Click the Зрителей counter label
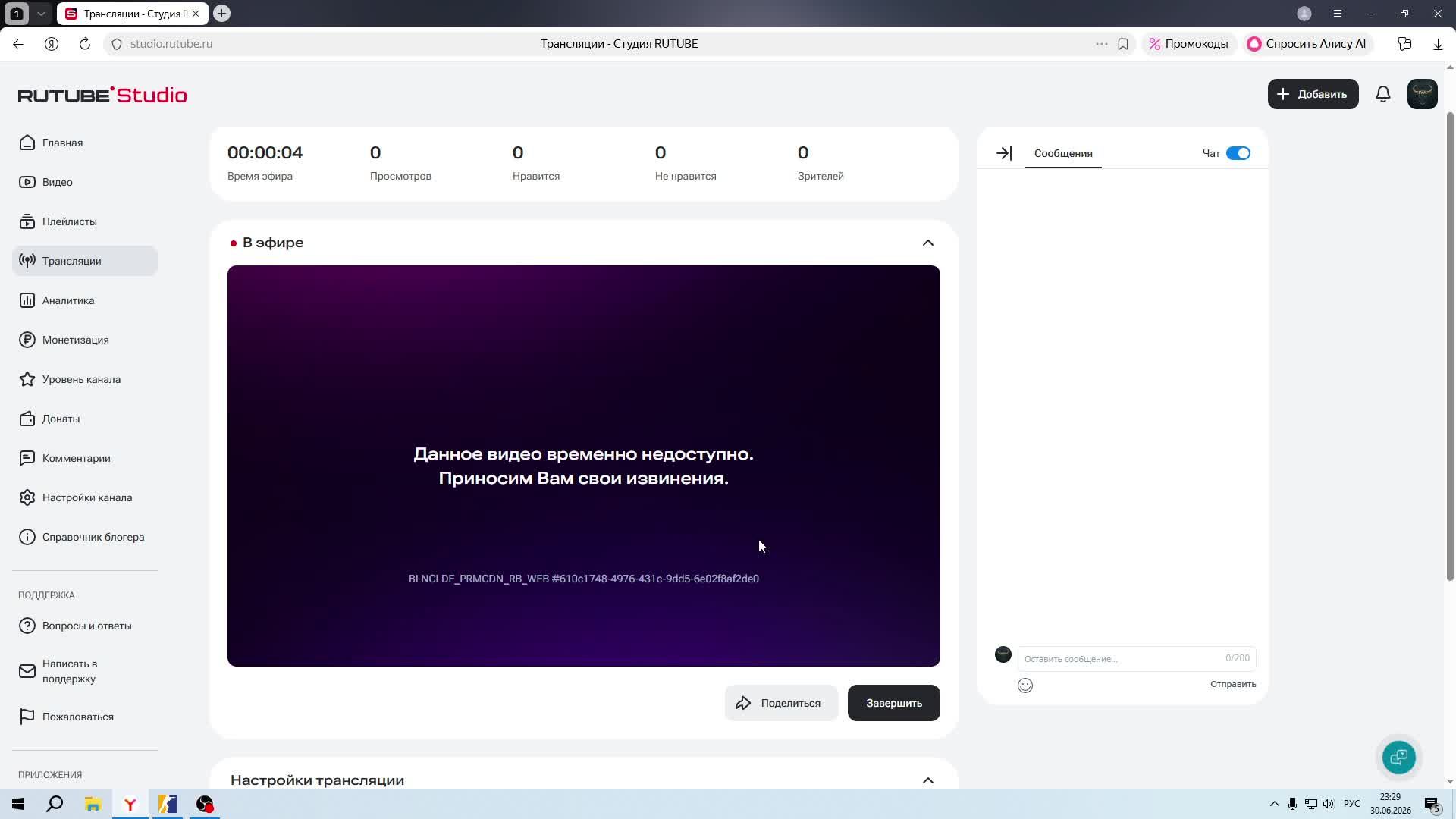 (821, 176)
